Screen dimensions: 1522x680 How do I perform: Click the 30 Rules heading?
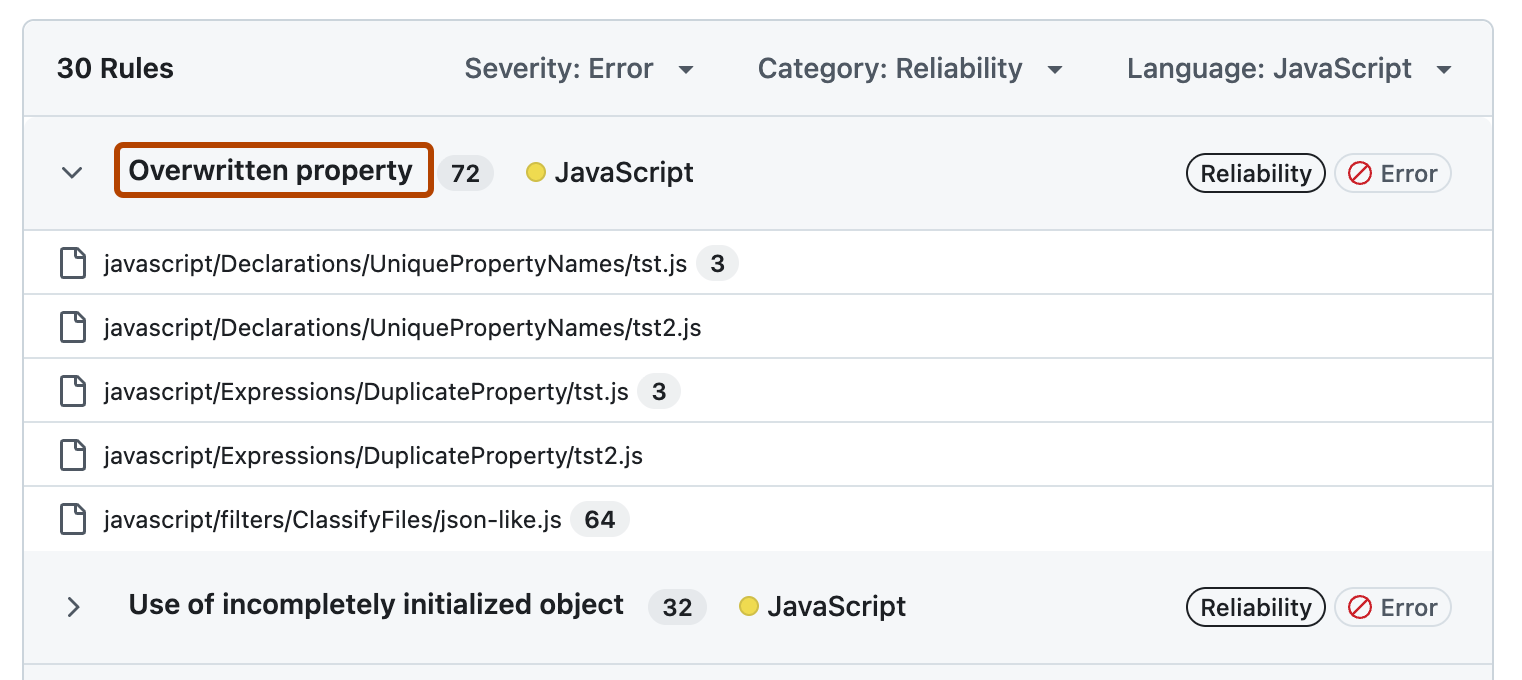[114, 68]
